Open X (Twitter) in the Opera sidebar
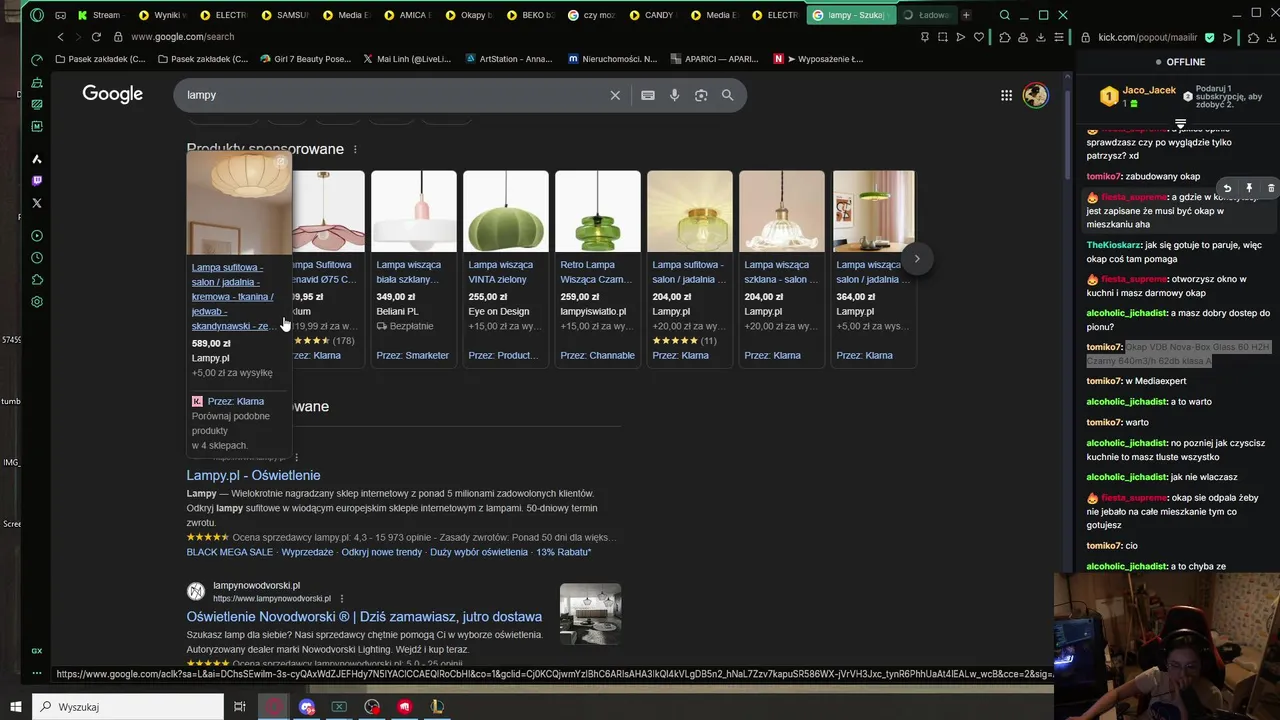 [37, 203]
